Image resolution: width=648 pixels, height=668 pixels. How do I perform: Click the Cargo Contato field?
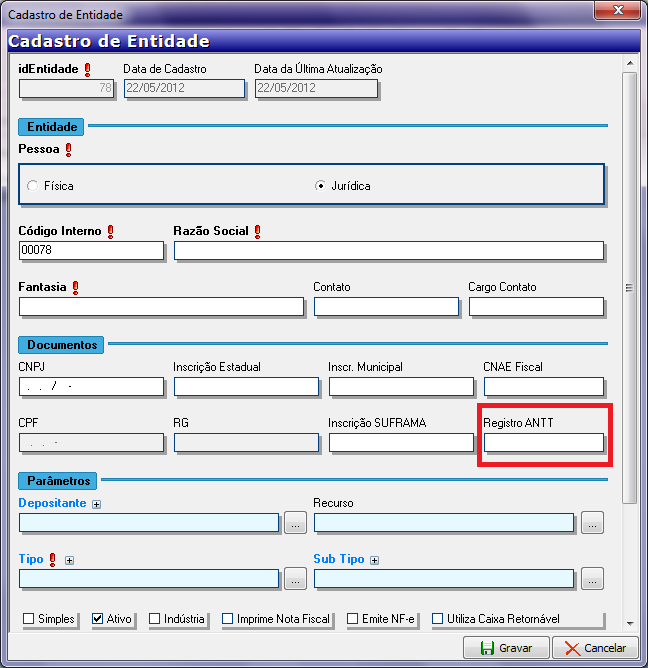pyautogui.click(x=536, y=307)
